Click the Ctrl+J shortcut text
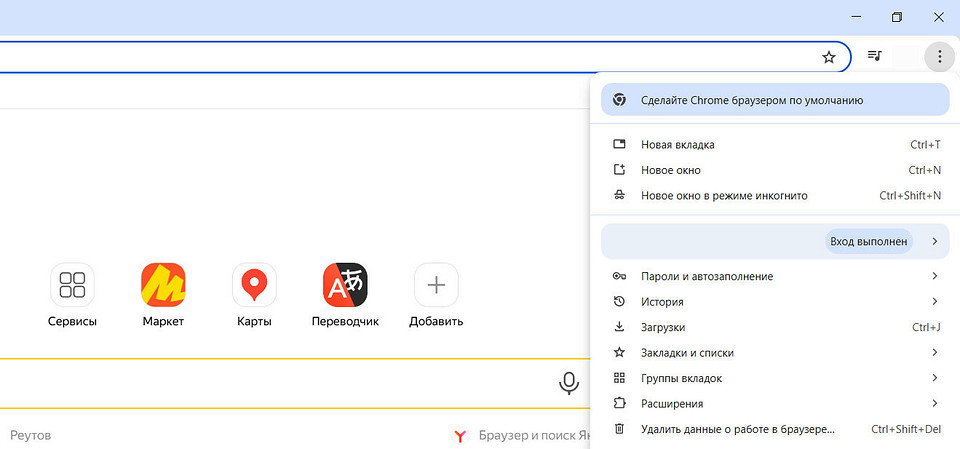The image size is (960, 449). [926, 327]
